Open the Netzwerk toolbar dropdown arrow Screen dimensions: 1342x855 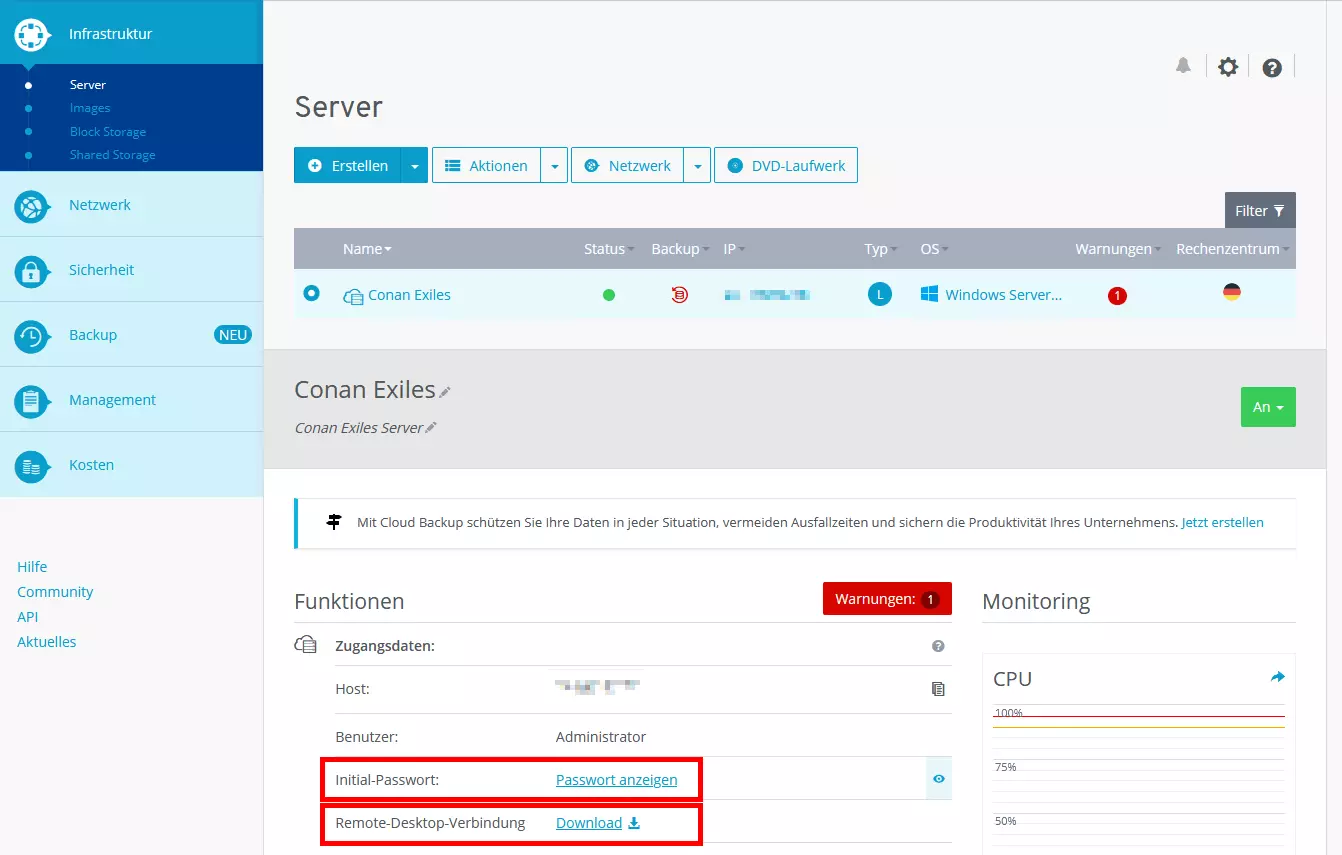coord(697,166)
